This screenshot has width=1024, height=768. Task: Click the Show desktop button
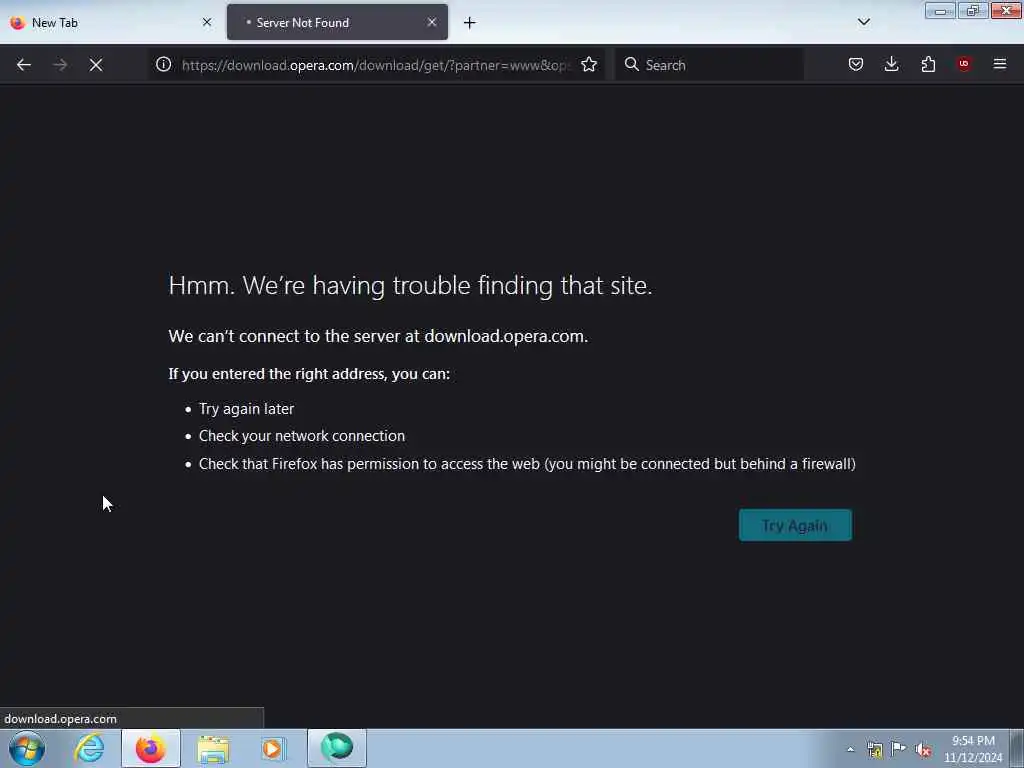[x=1017, y=748]
